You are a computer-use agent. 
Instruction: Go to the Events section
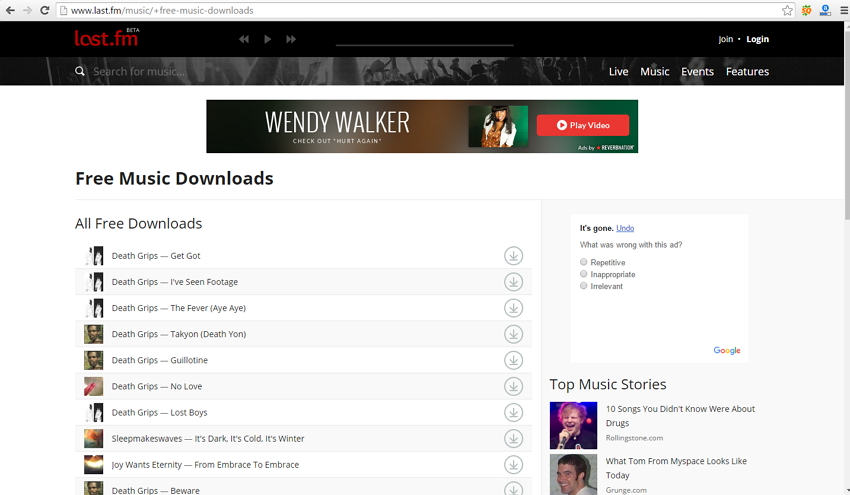[x=697, y=72]
